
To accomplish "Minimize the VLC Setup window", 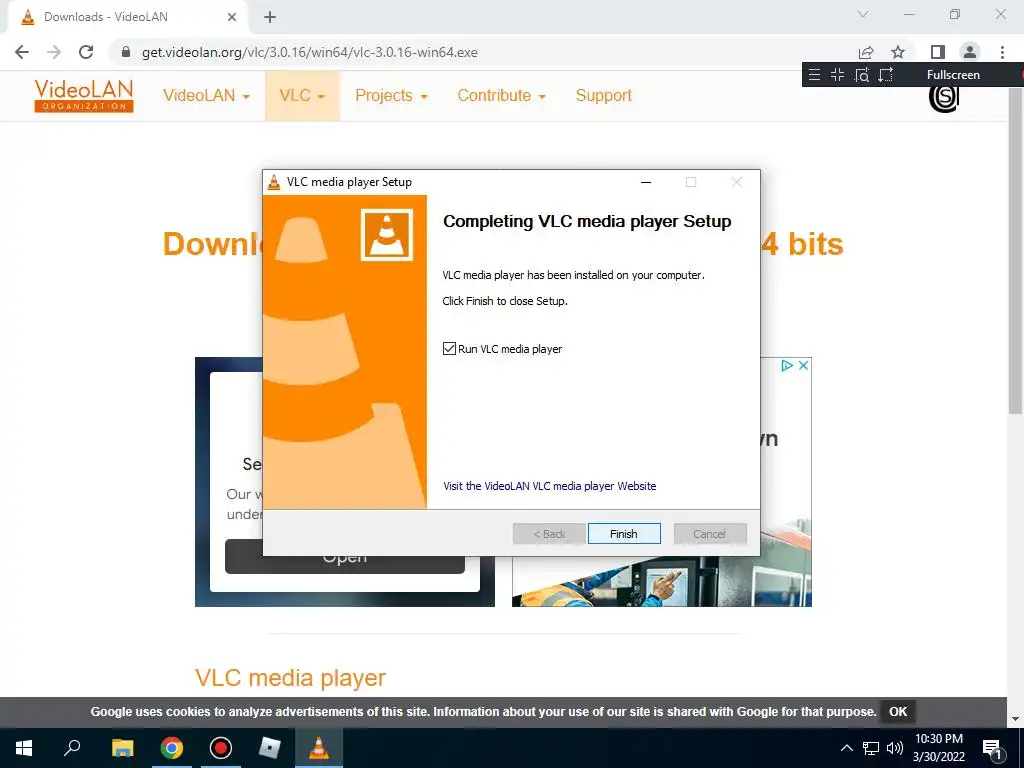I will click(646, 182).
